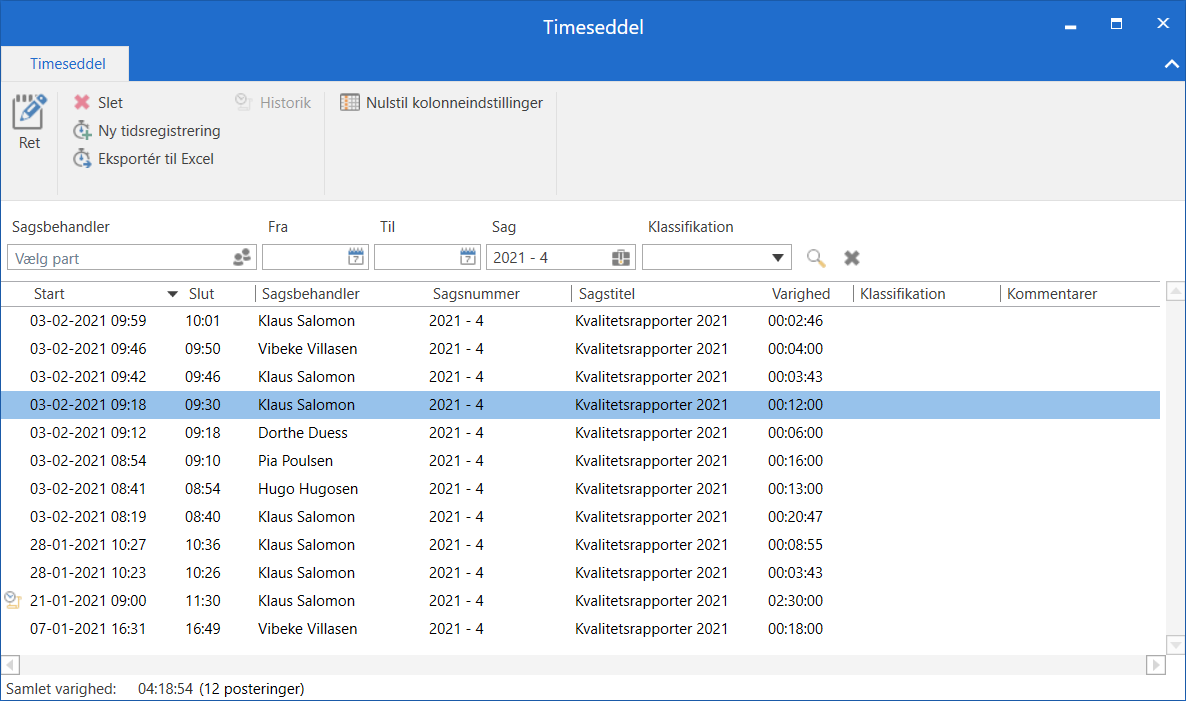Image resolution: width=1186 pixels, height=701 pixels.
Task: Click the red Slet delete icon
Action: point(82,103)
